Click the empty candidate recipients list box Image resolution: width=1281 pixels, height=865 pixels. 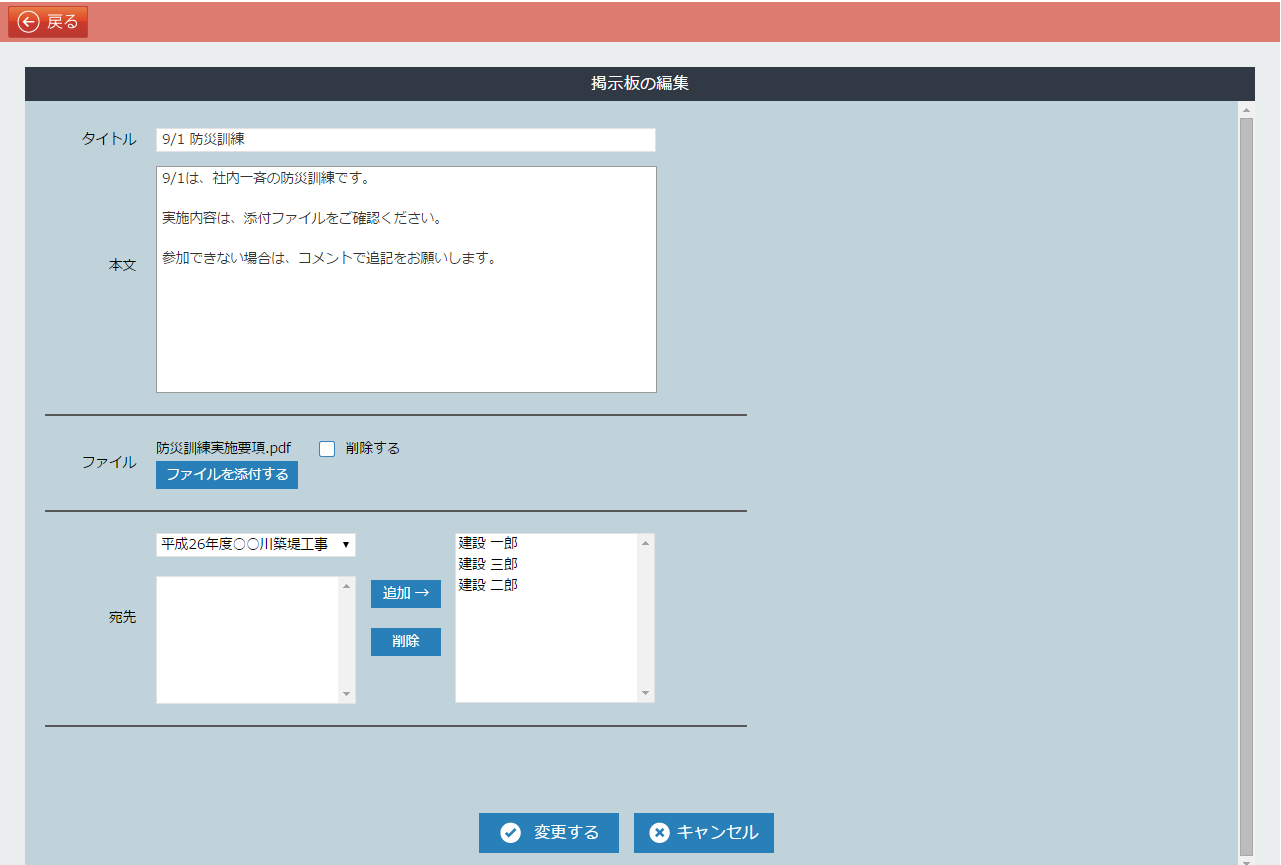[x=248, y=640]
